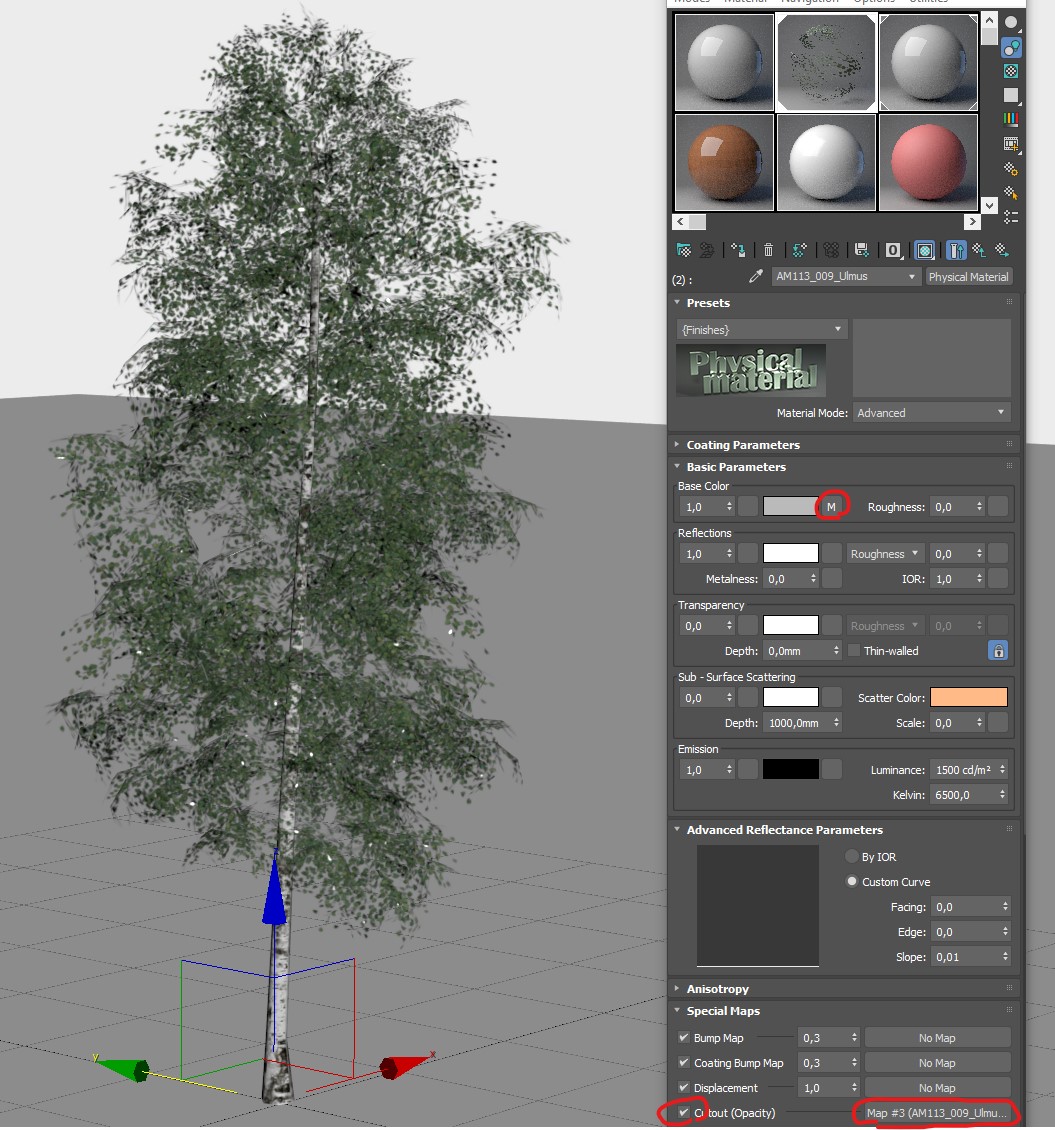Click the Sample UV Tiling icon
This screenshot has width=1055, height=1130.
1011,95
